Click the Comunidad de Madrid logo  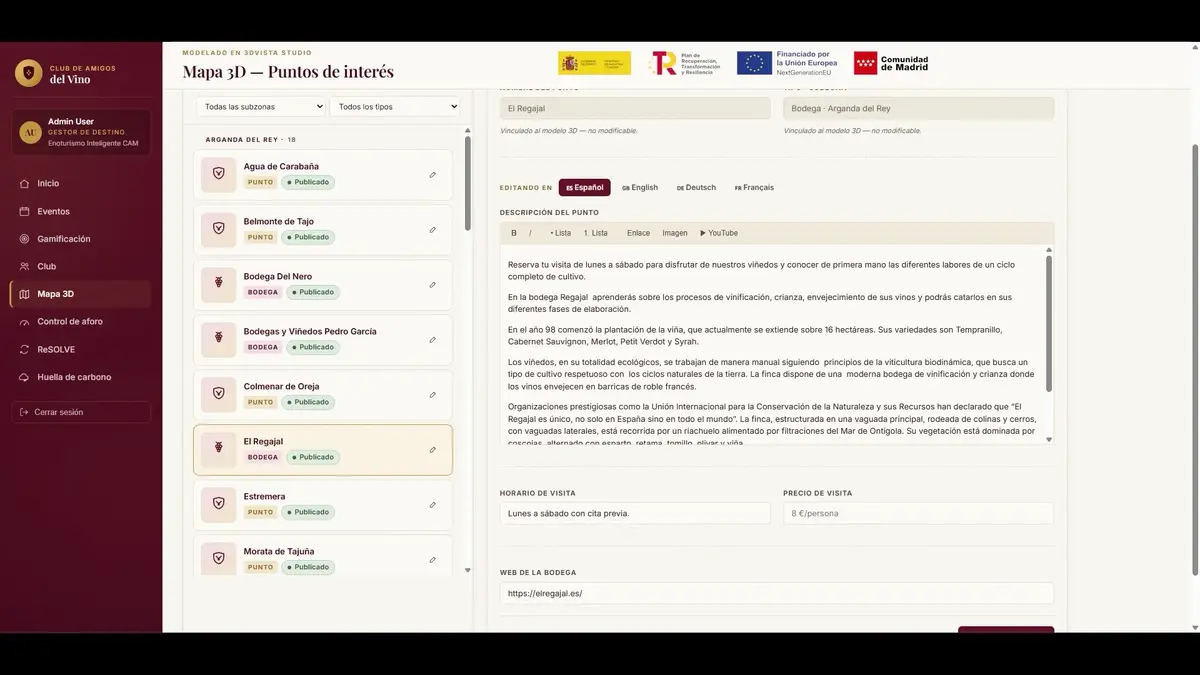(891, 63)
